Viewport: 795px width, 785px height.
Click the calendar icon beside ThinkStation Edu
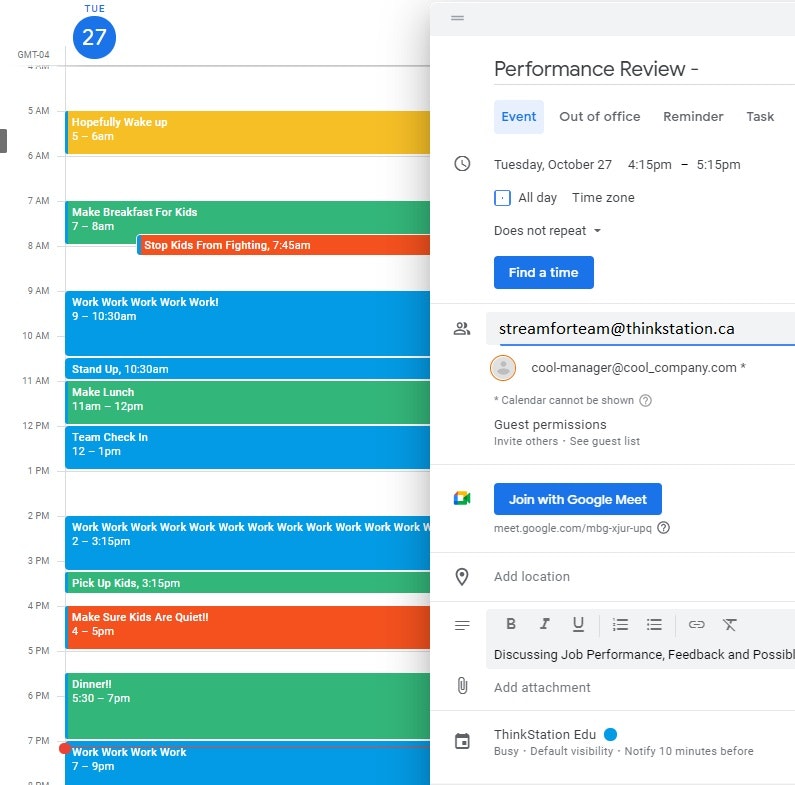[x=462, y=741]
